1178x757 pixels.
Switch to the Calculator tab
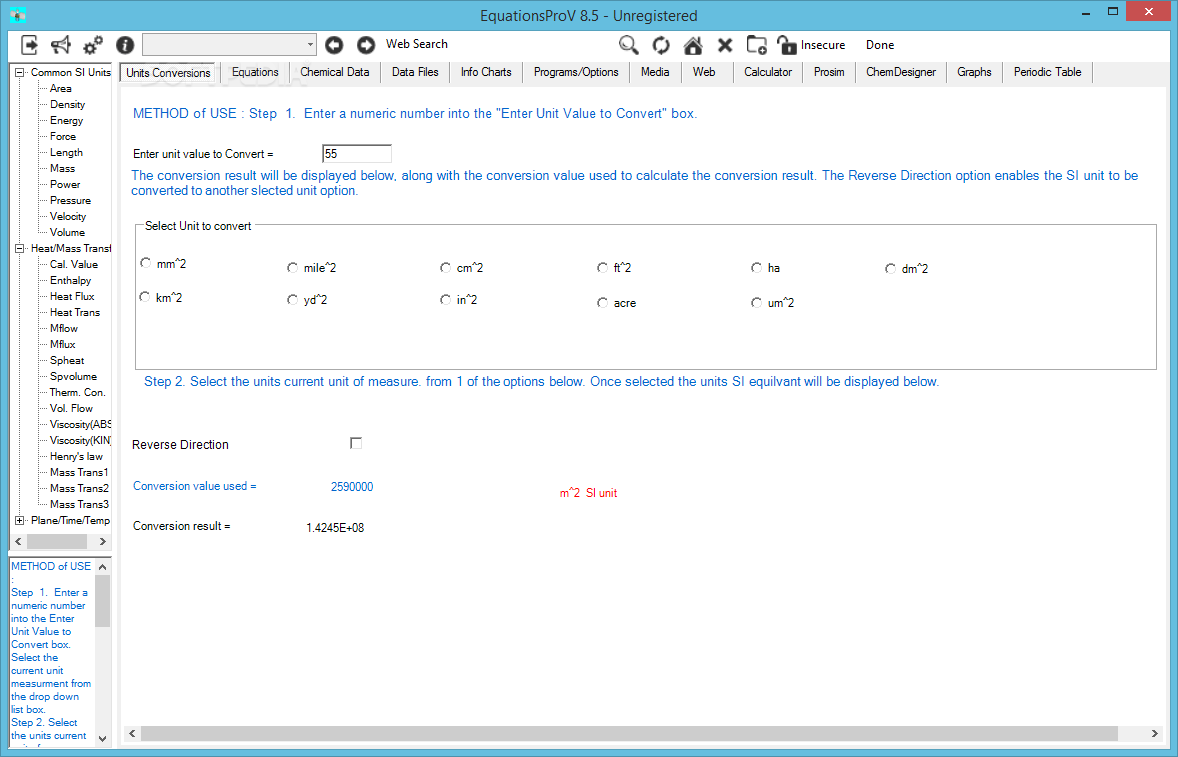768,72
